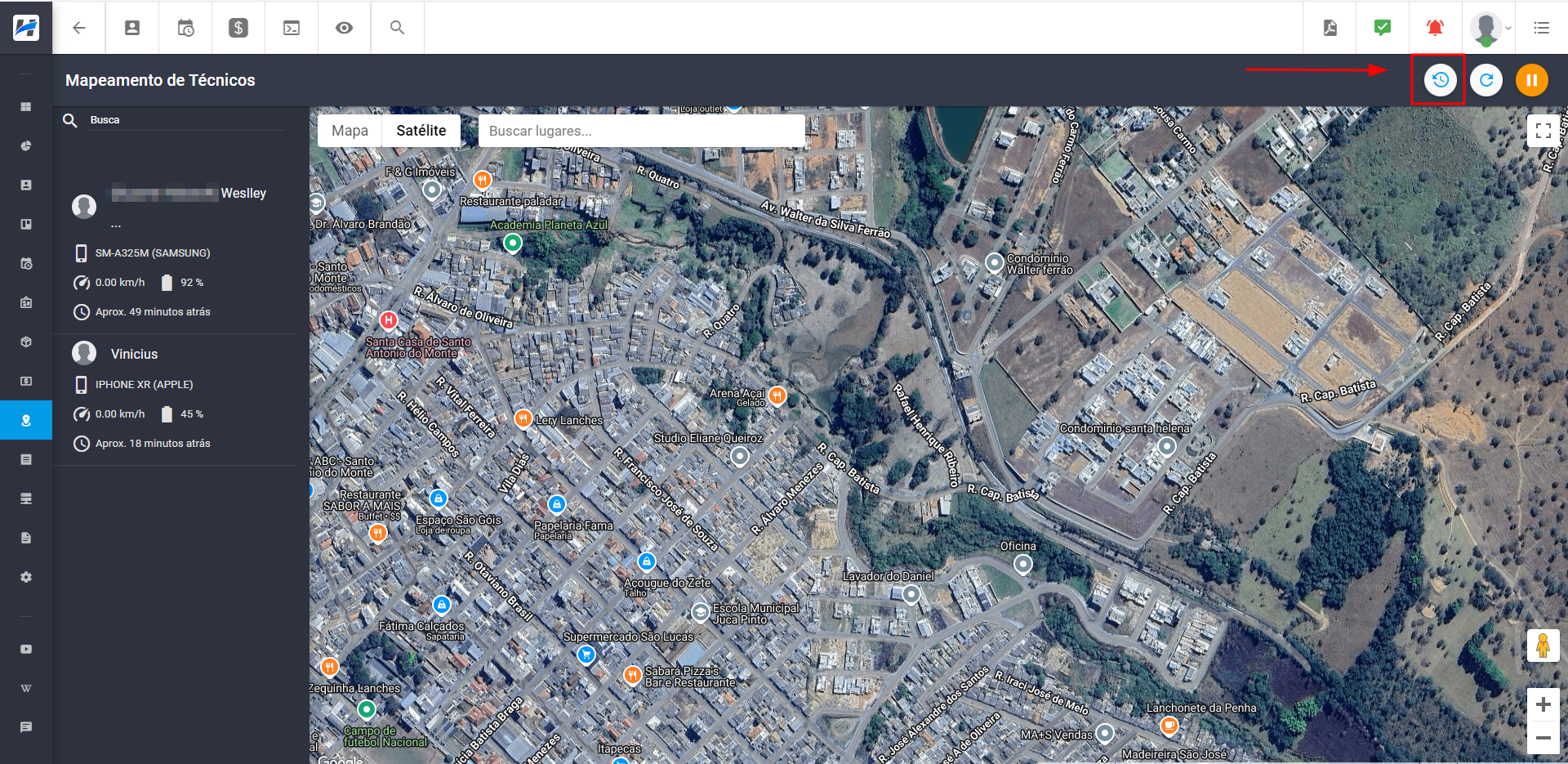Open the server stack icon in sidebar

point(26,499)
